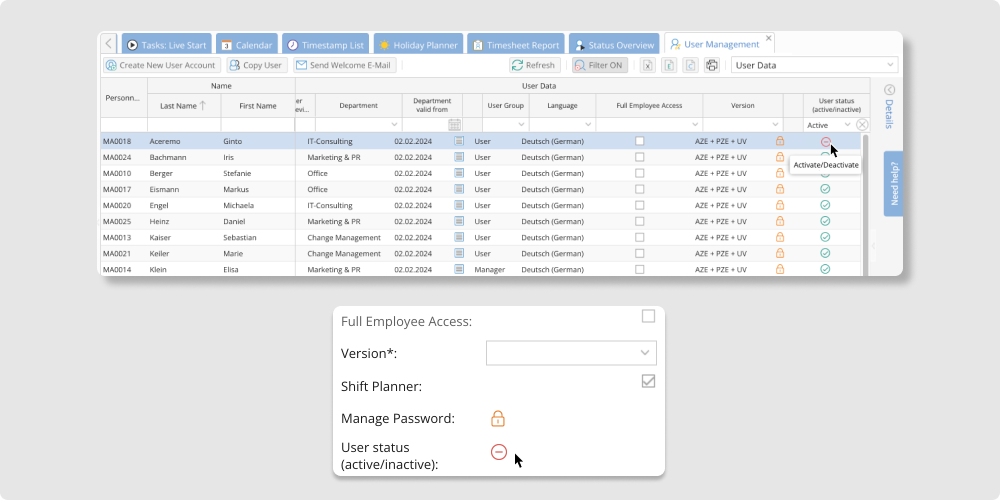Viewport: 1000px width, 500px height.
Task: Toggle the Shift Planner checkbox
Action: tap(648, 381)
